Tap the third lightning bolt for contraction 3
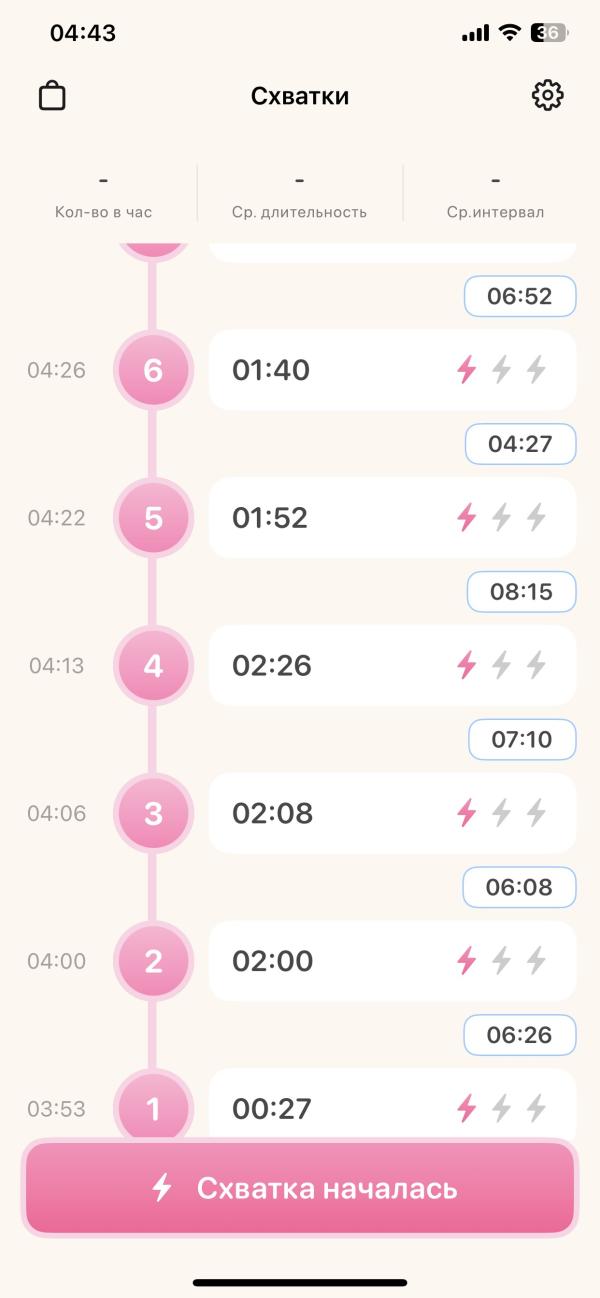 tap(537, 813)
